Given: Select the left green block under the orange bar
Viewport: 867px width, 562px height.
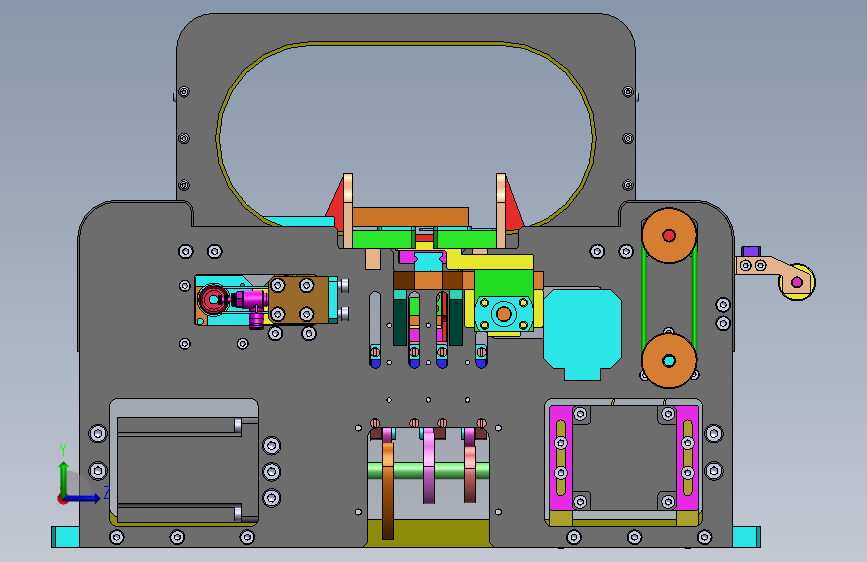Looking at the screenshot, I should (x=384, y=239).
